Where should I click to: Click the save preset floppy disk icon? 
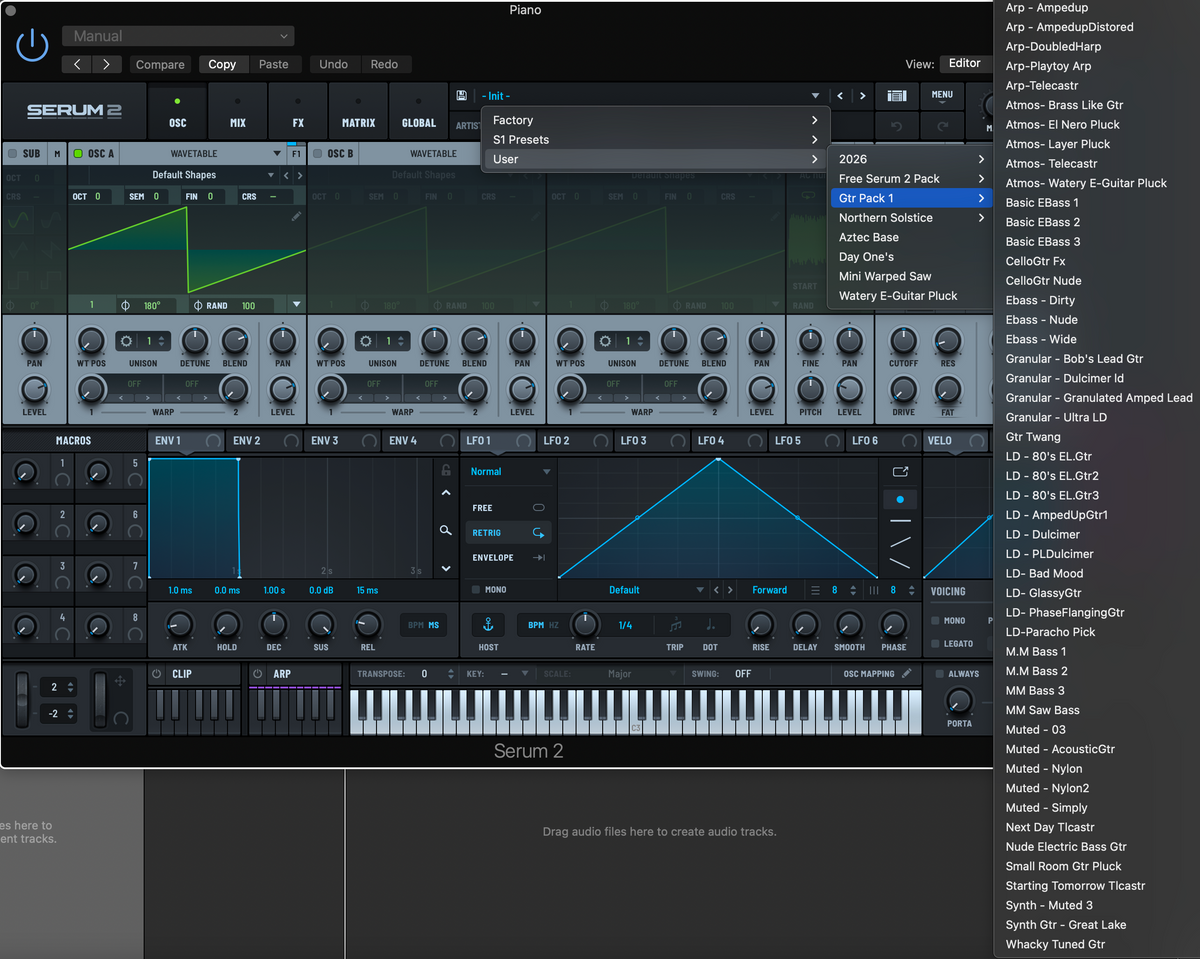461,96
